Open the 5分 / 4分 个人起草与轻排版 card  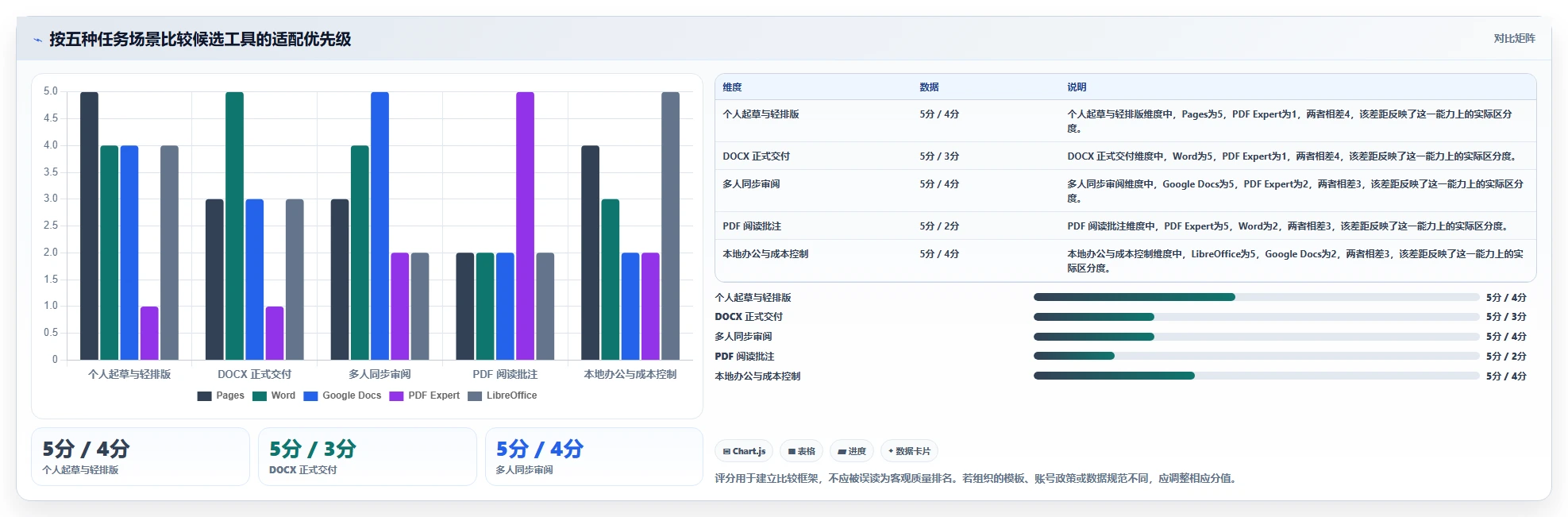coord(141,457)
